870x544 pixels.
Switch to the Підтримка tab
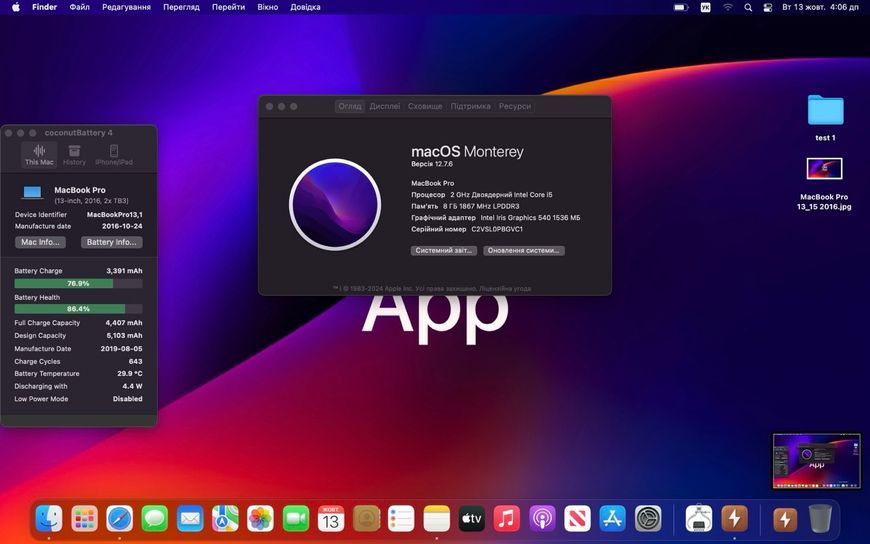[471, 106]
